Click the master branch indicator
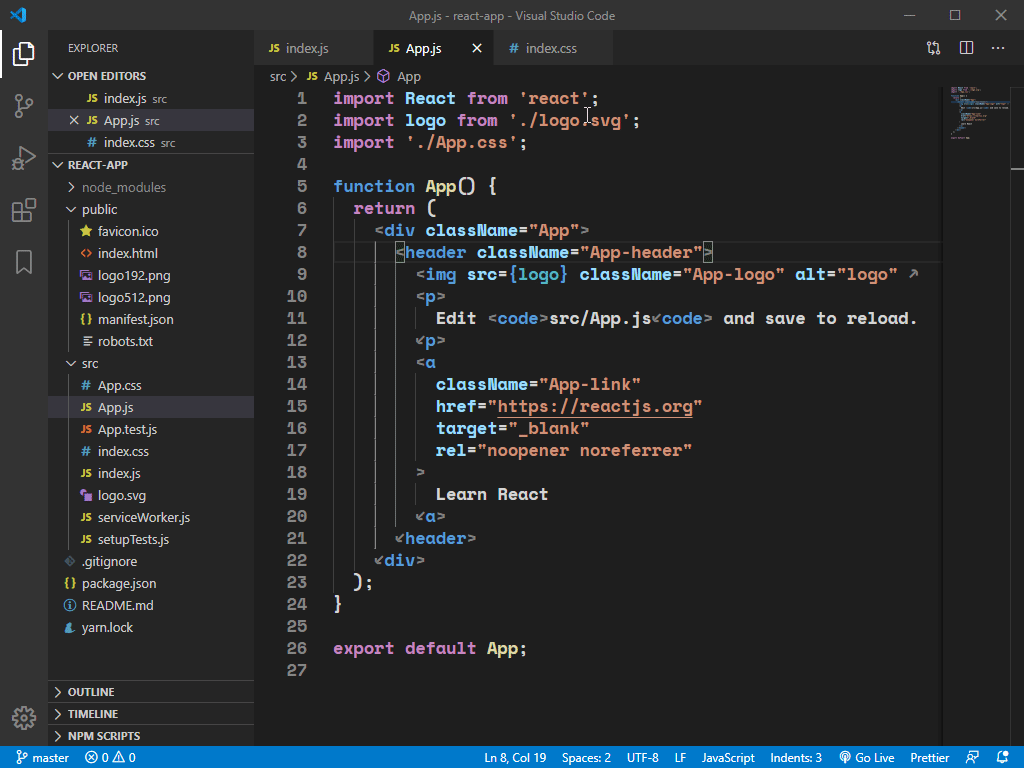 click(x=42, y=758)
